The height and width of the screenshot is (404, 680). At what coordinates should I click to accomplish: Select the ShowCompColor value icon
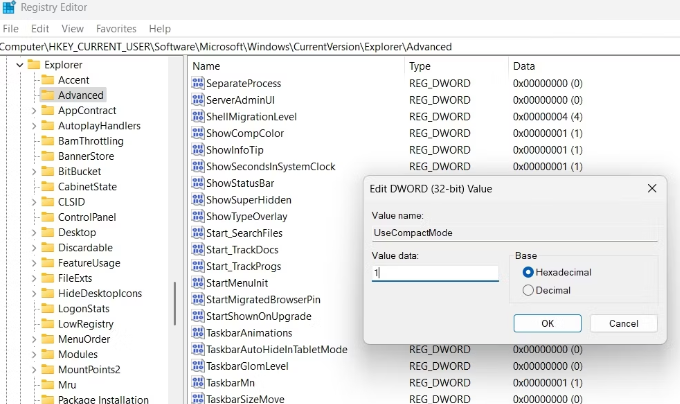pos(198,133)
